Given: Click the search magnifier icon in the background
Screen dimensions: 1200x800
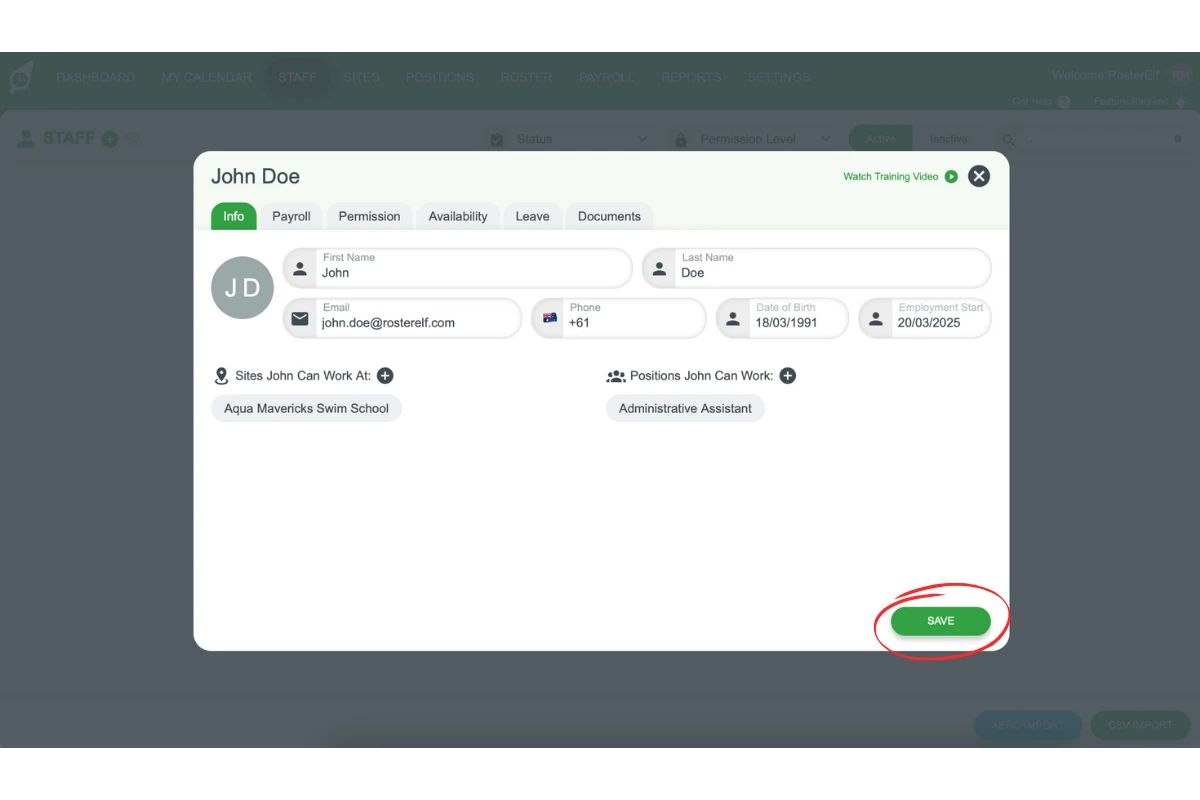Looking at the screenshot, I should click(1009, 140).
